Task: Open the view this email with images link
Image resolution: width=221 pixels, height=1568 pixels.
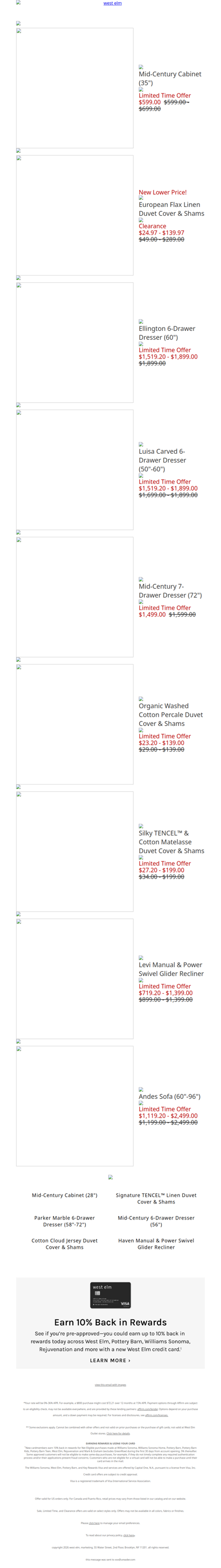Action: tap(110, 1384)
